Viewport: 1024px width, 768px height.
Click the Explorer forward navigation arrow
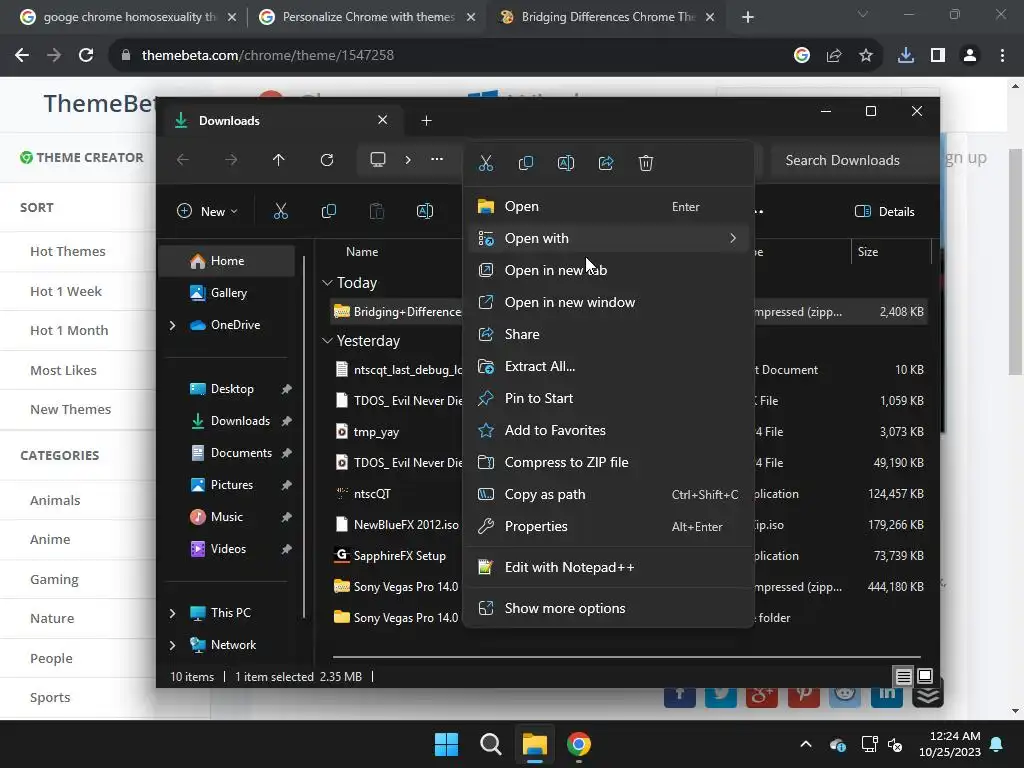point(231,160)
